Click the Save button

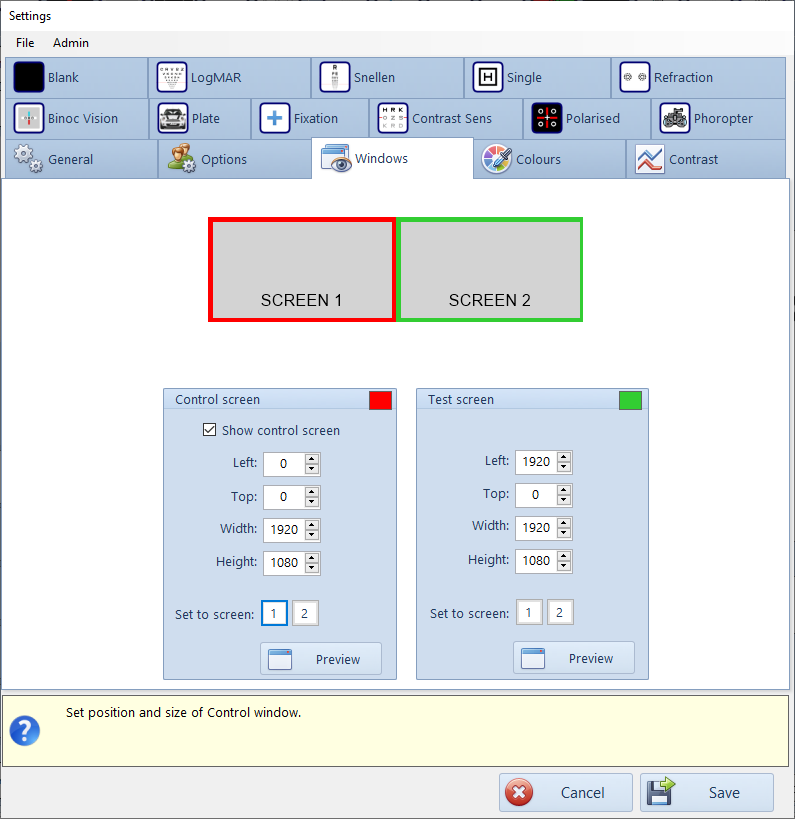(x=707, y=793)
